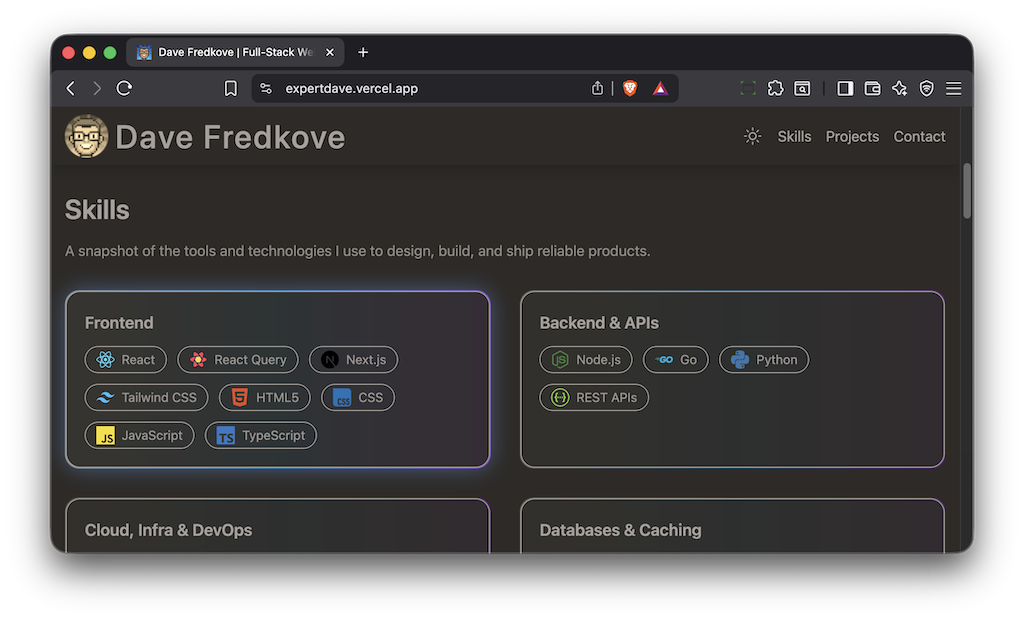The height and width of the screenshot is (620, 1024).
Task: Open site settings icon in address bar
Action: coord(266,88)
